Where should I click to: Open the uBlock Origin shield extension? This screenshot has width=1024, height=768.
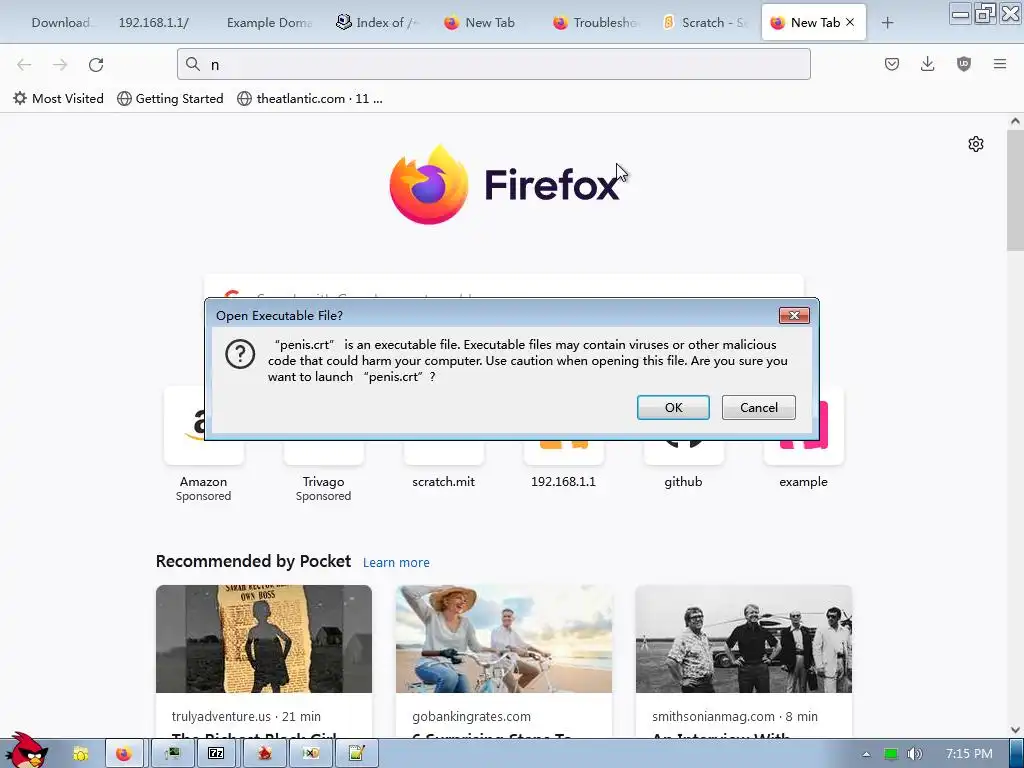point(963,64)
